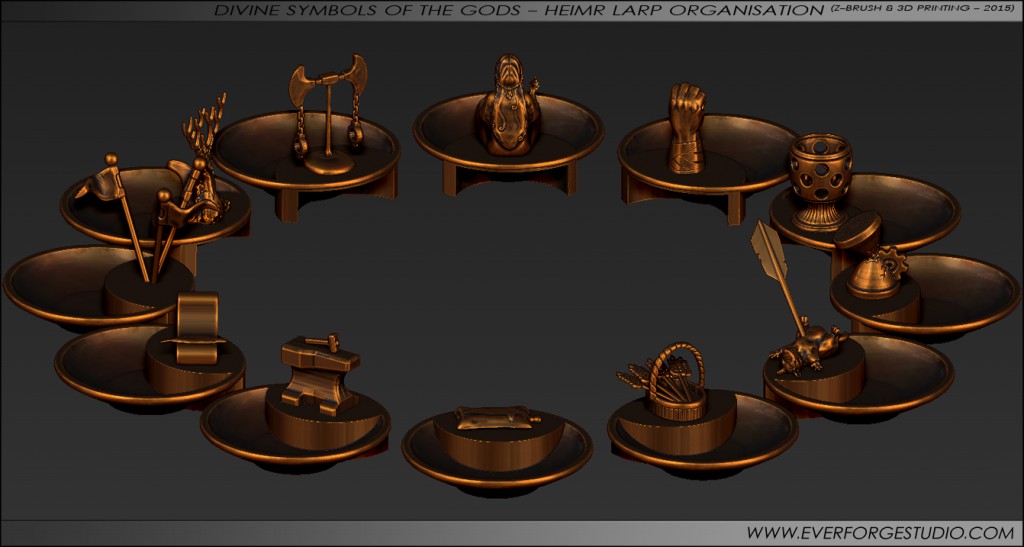The image size is (1024, 547).
Task: Select the antlered tree figure symbol
Action: [x=206, y=160]
